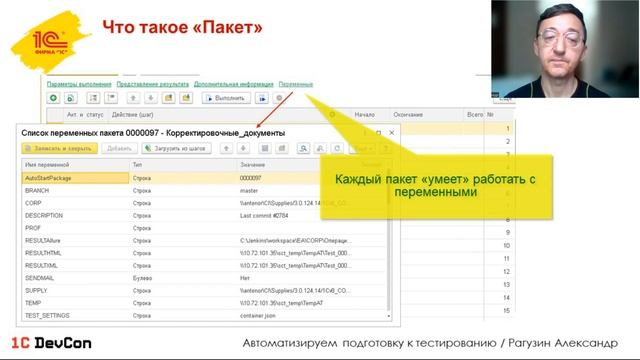
Task: Click the green add step icon
Action: 53,98
